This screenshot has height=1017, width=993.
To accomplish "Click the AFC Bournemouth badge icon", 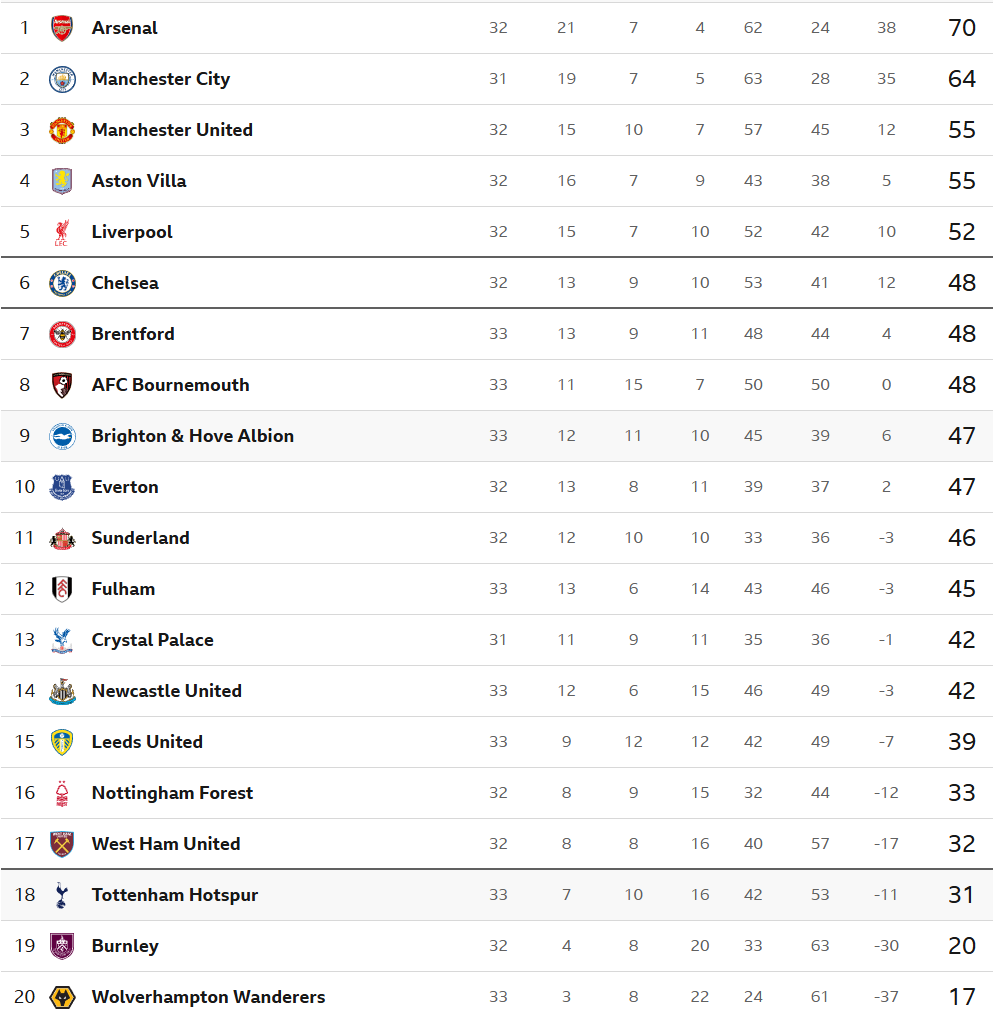I will (62, 385).
